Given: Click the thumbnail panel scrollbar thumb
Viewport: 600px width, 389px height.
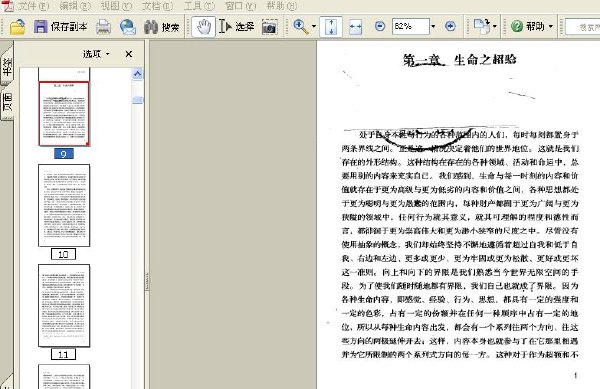Looking at the screenshot, I should click(137, 100).
